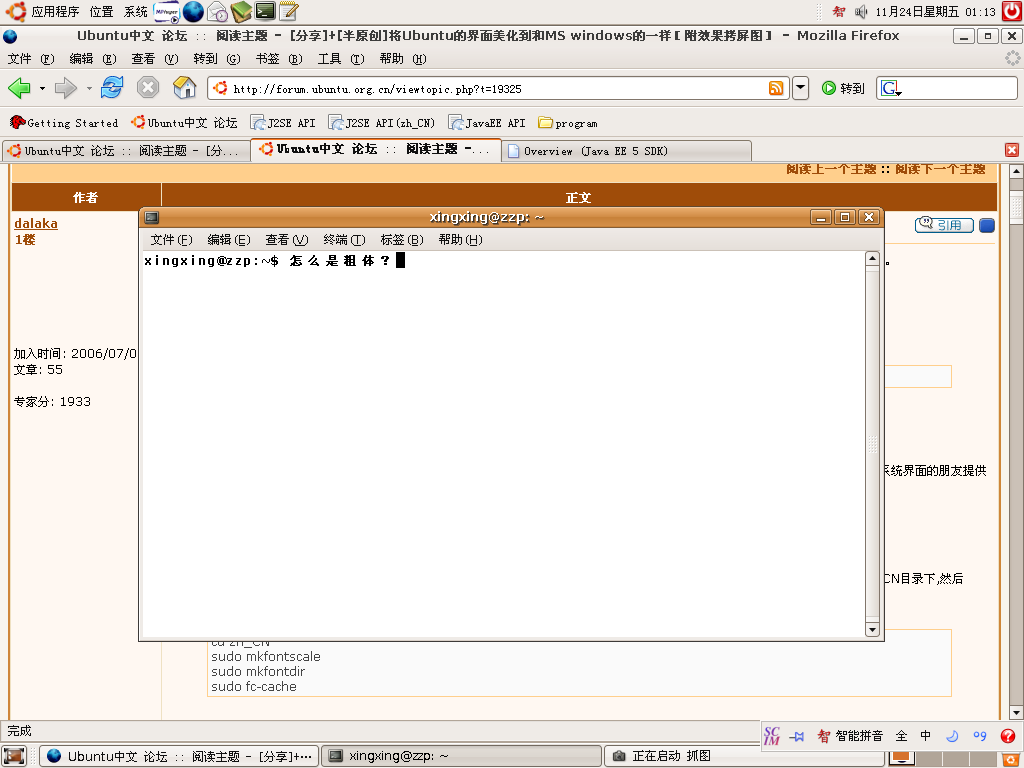This screenshot has width=1024, height=768.
Task: Click dalaka author profile link
Action: [x=36, y=223]
